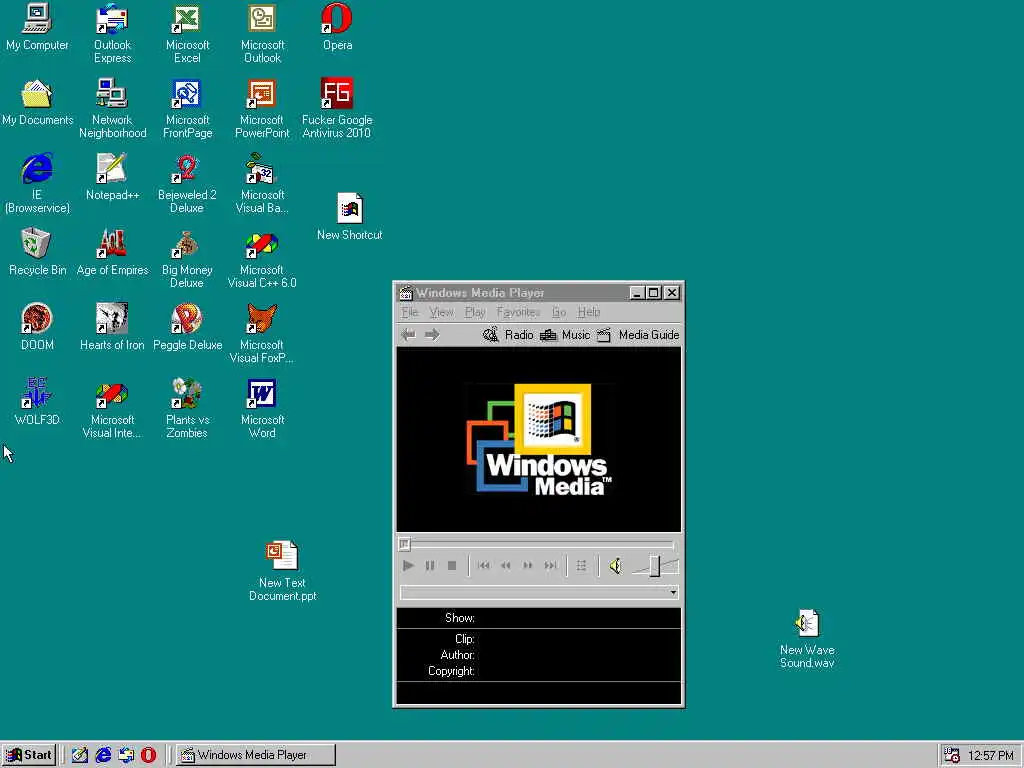Open Radio in Media Player toolbar

click(508, 335)
